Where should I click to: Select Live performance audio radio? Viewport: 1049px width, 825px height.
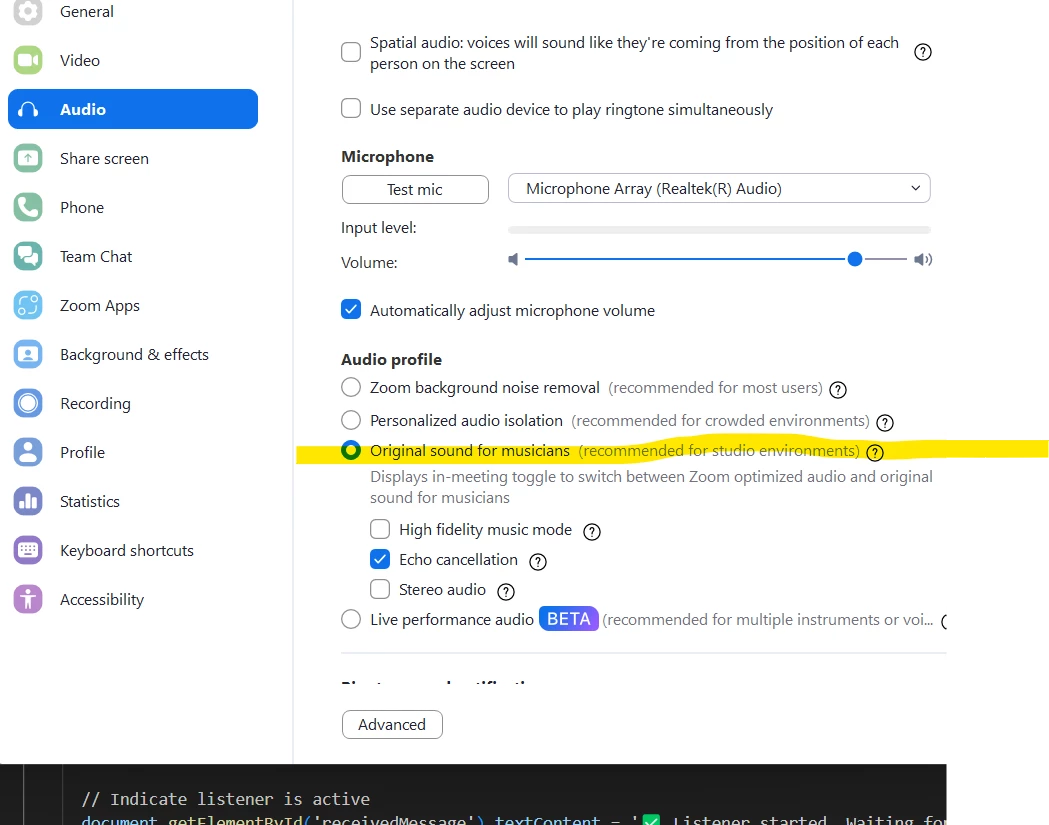[x=351, y=619]
